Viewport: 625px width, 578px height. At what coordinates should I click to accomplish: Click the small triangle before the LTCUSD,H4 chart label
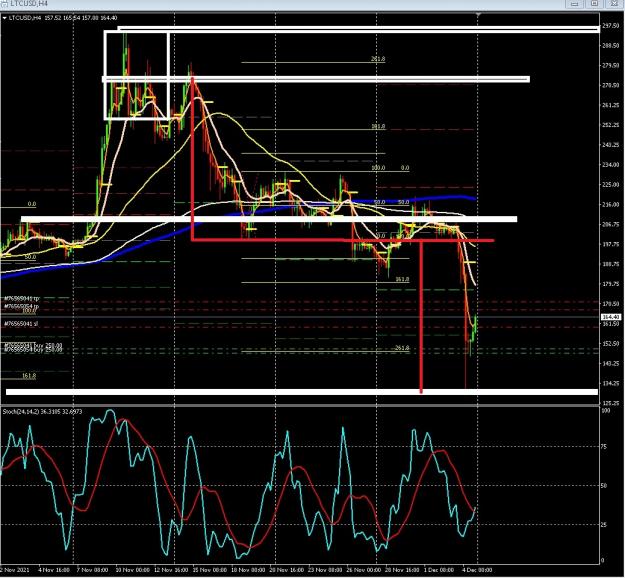(5, 18)
